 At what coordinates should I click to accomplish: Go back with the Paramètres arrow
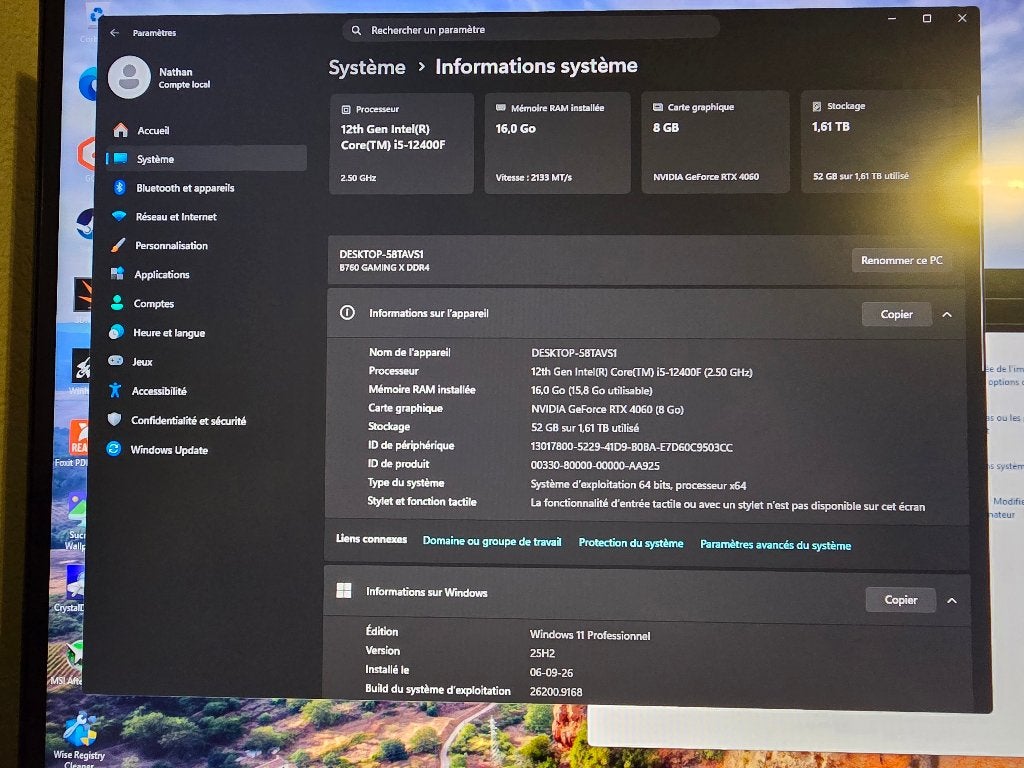[x=115, y=33]
